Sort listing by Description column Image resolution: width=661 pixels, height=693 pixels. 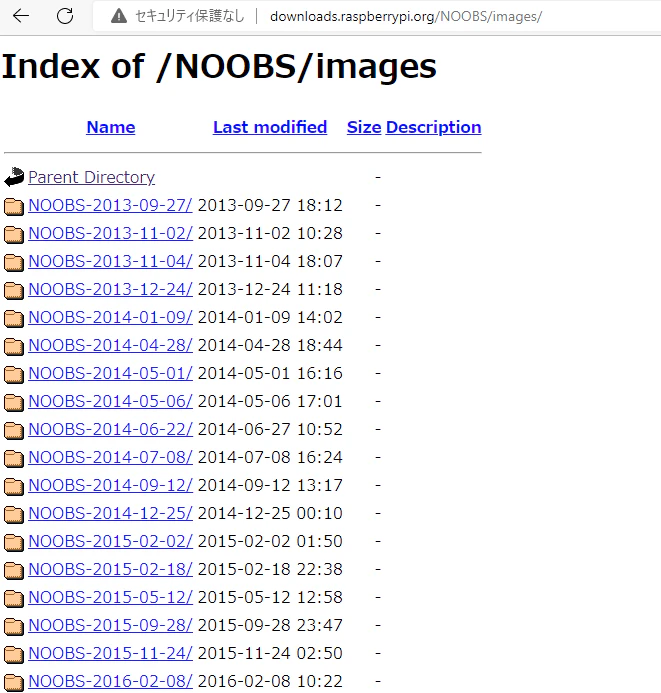tap(433, 127)
